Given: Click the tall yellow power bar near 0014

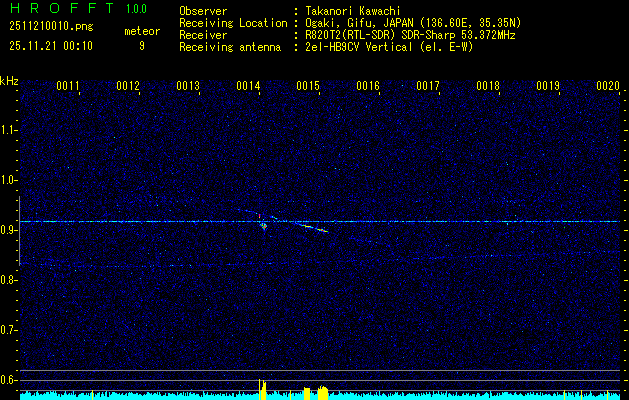Looking at the screenshot, I should [262, 389].
